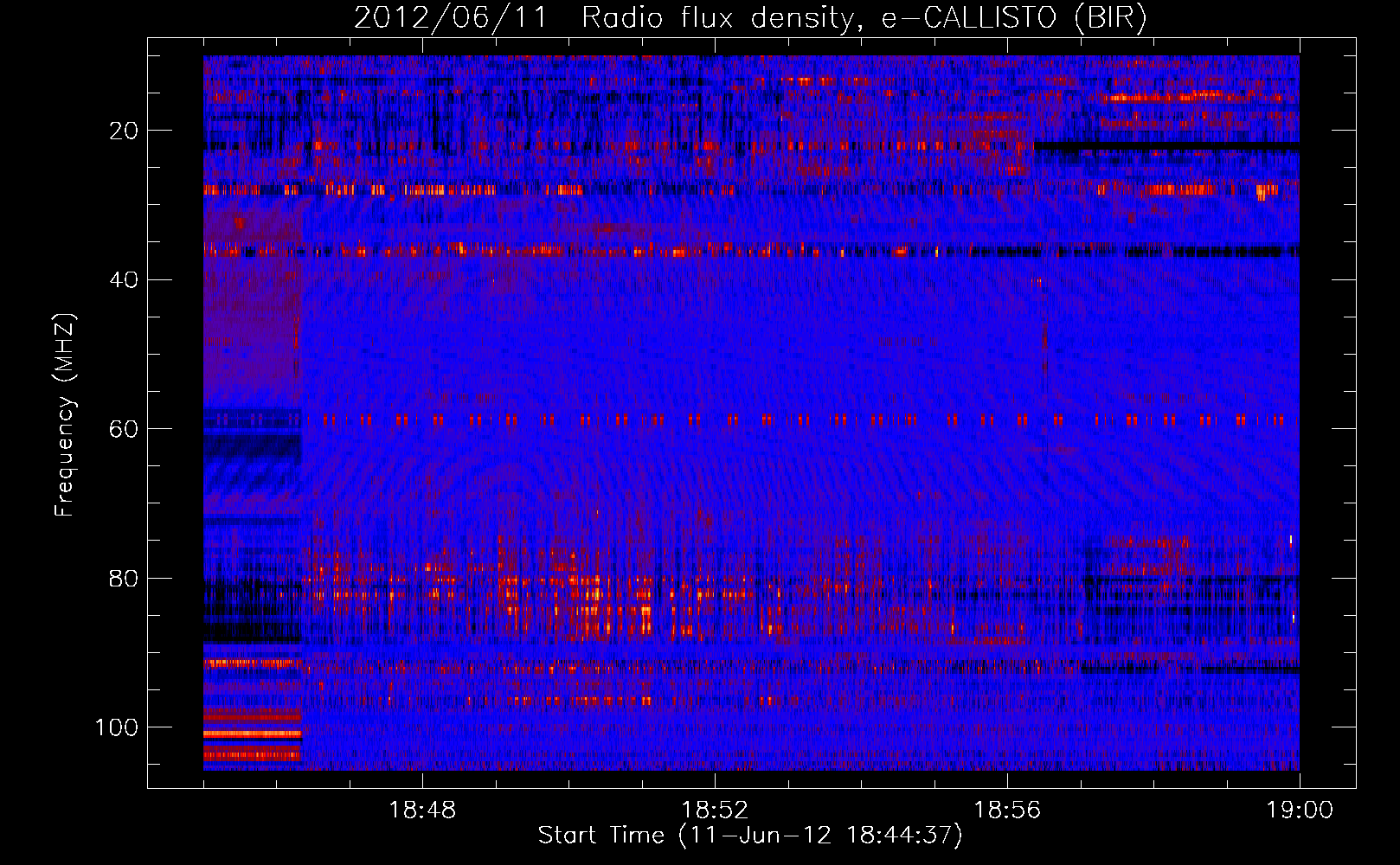Click the 18:48 time tick label
Screen dimensions: 1400x865
pyautogui.click(x=422, y=811)
